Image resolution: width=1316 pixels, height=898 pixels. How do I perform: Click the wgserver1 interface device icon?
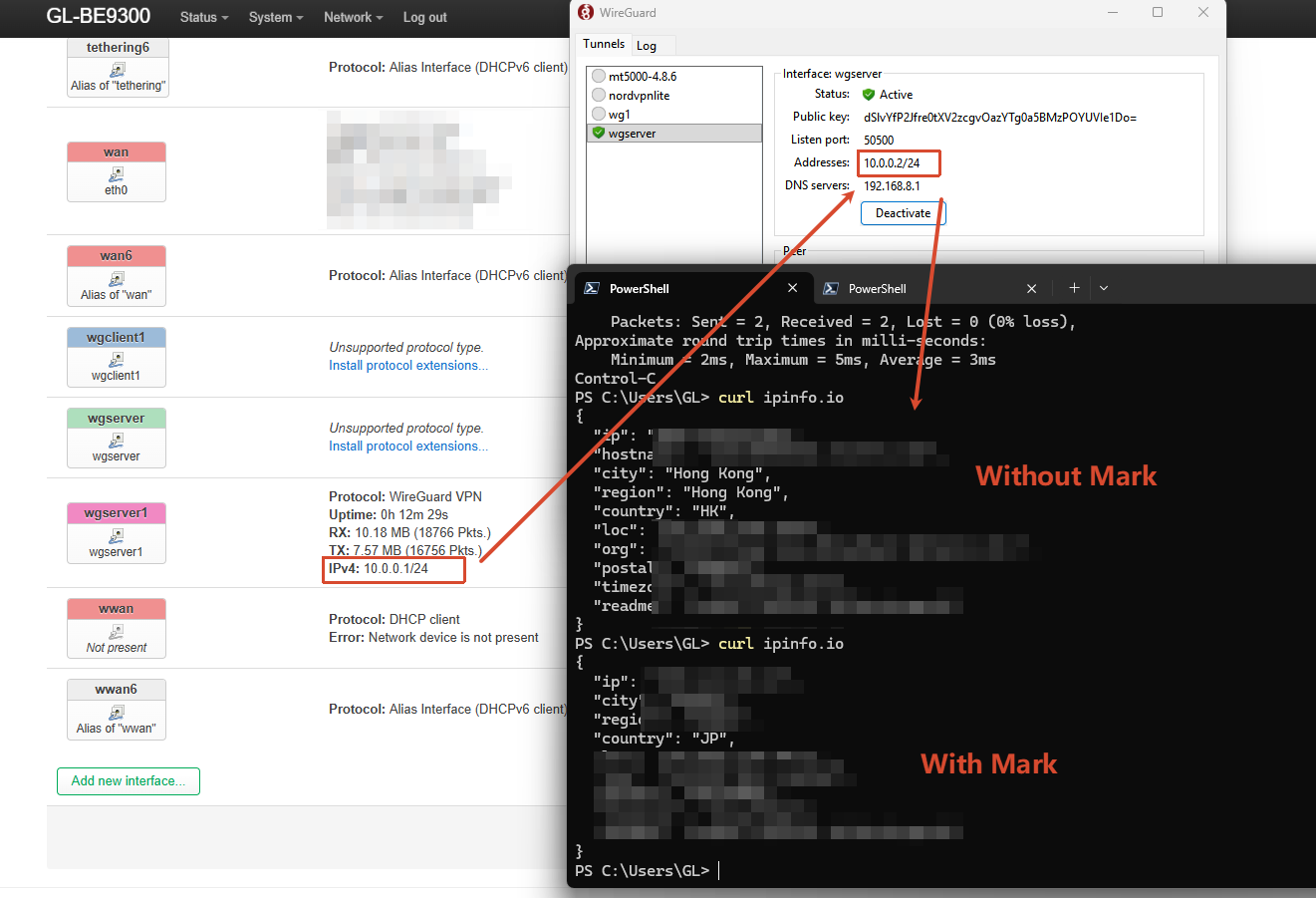(x=117, y=536)
